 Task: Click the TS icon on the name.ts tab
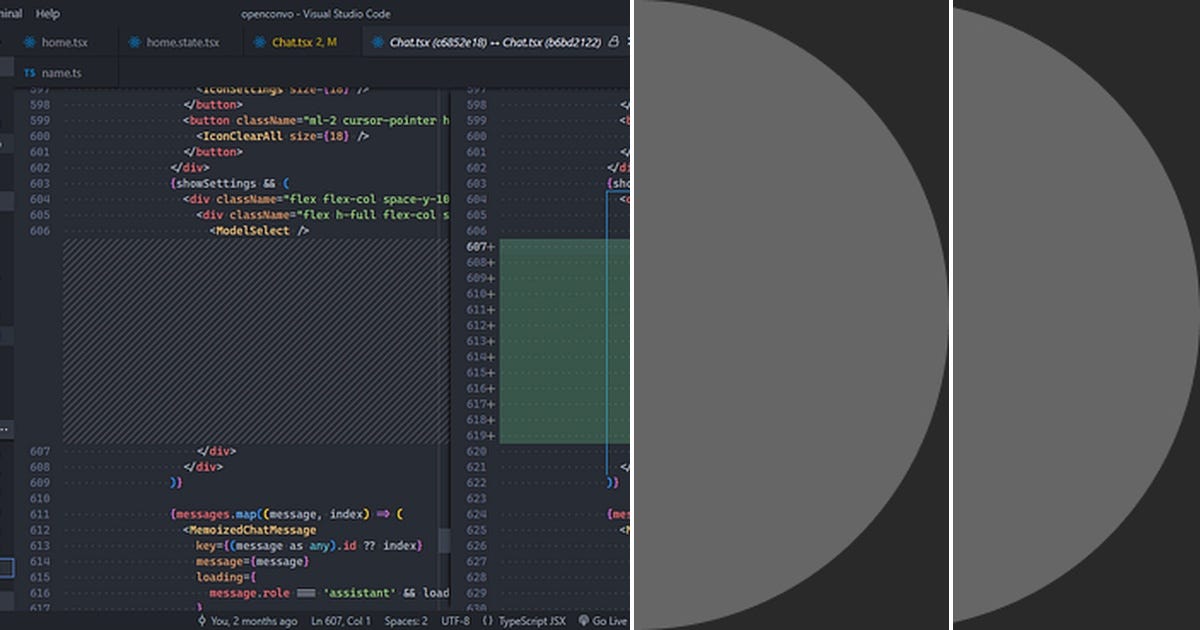[29, 72]
